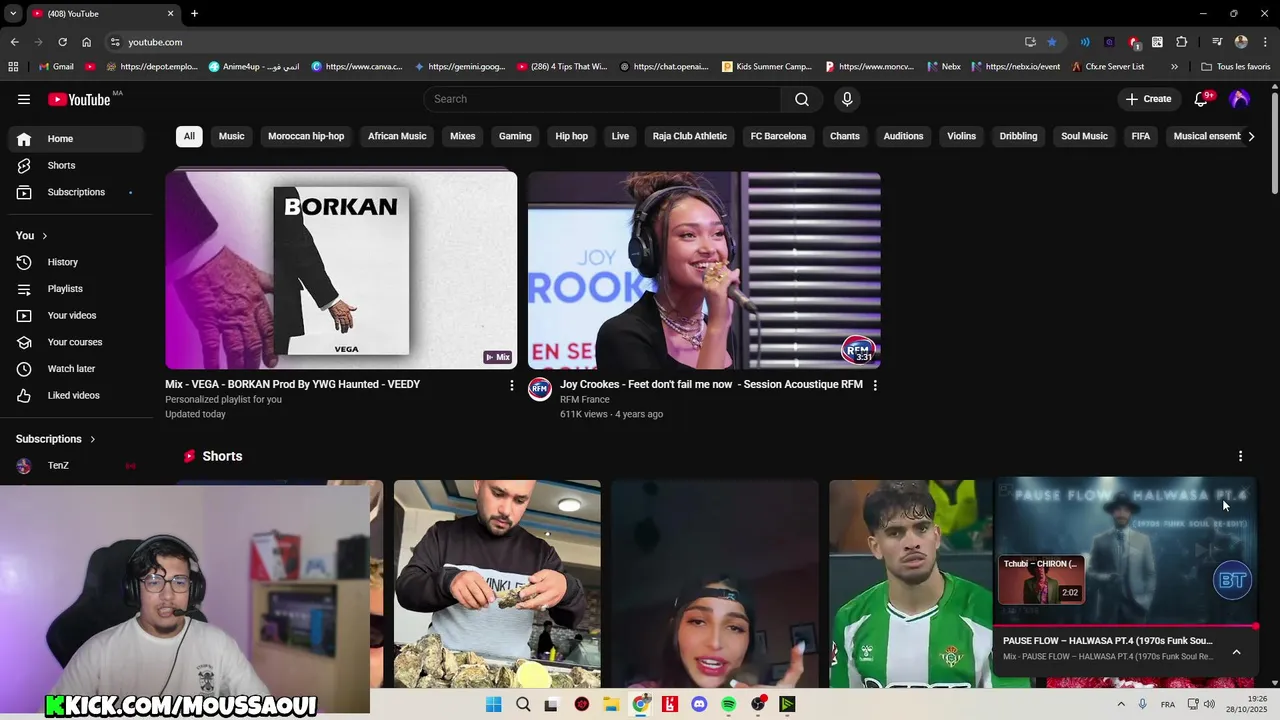The image size is (1280, 720).
Task: Select the Gaming filter chip
Action: tap(515, 136)
